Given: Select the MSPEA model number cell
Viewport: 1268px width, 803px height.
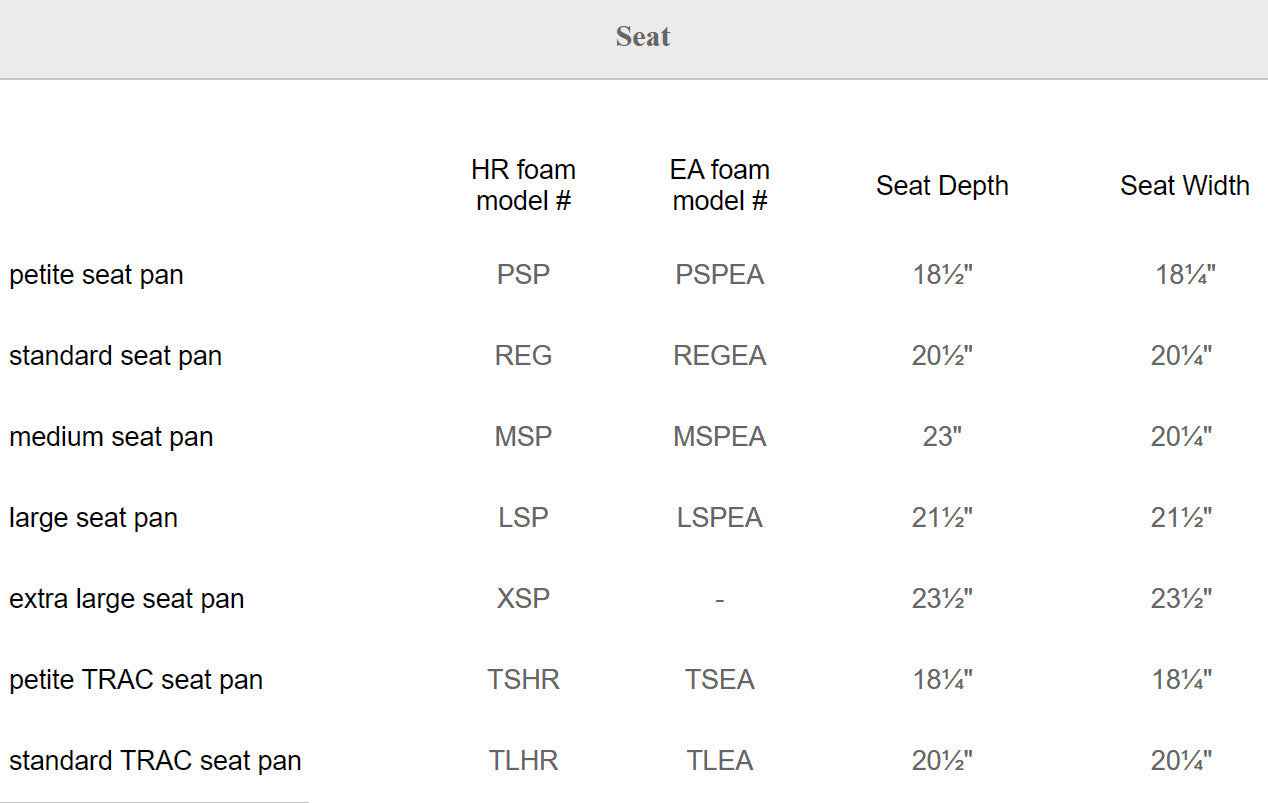Looking at the screenshot, I should (x=719, y=437).
